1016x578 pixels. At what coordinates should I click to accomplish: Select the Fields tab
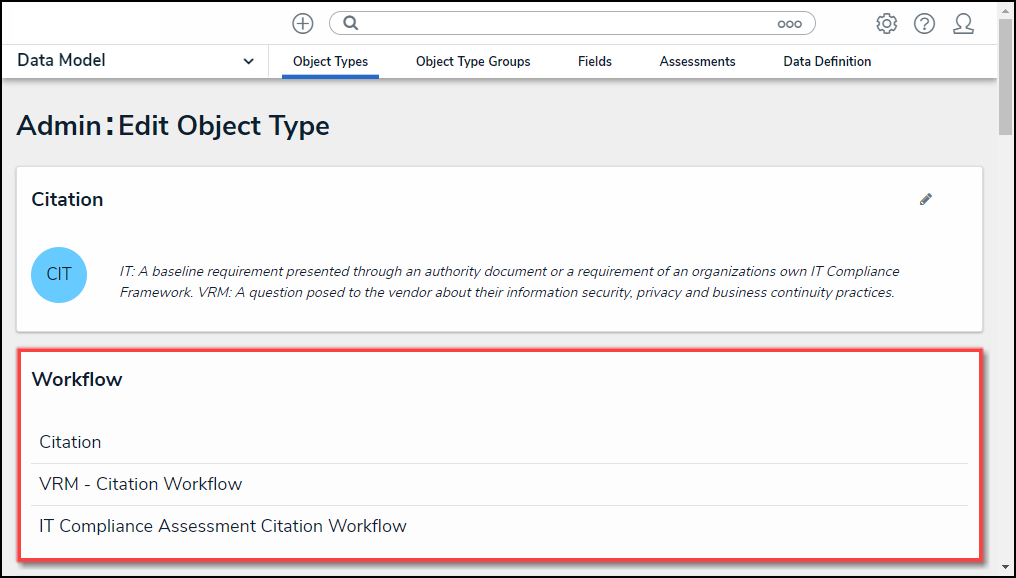(594, 62)
